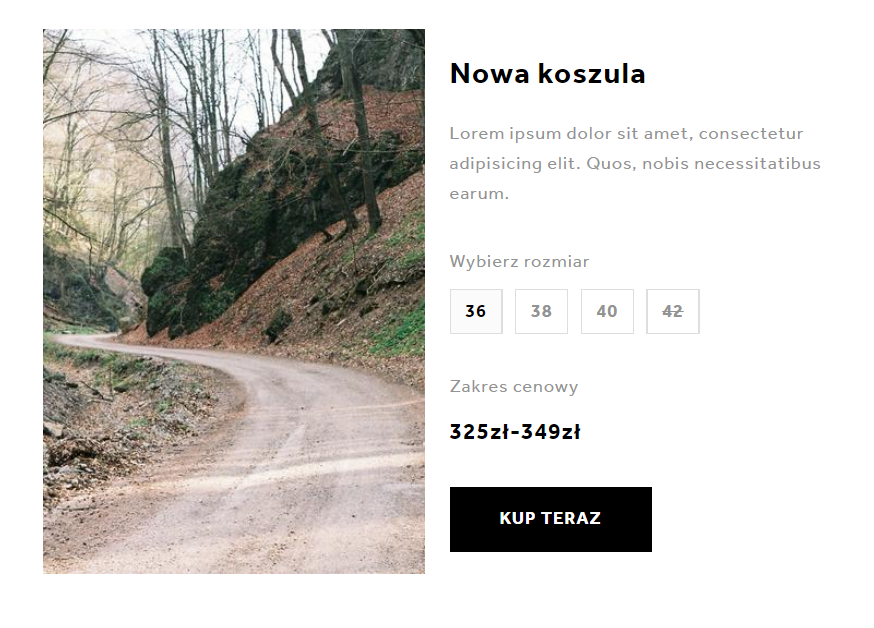Viewport: 874px width, 628px height.
Task: Click the Zakres cenowy label
Action: click(514, 387)
